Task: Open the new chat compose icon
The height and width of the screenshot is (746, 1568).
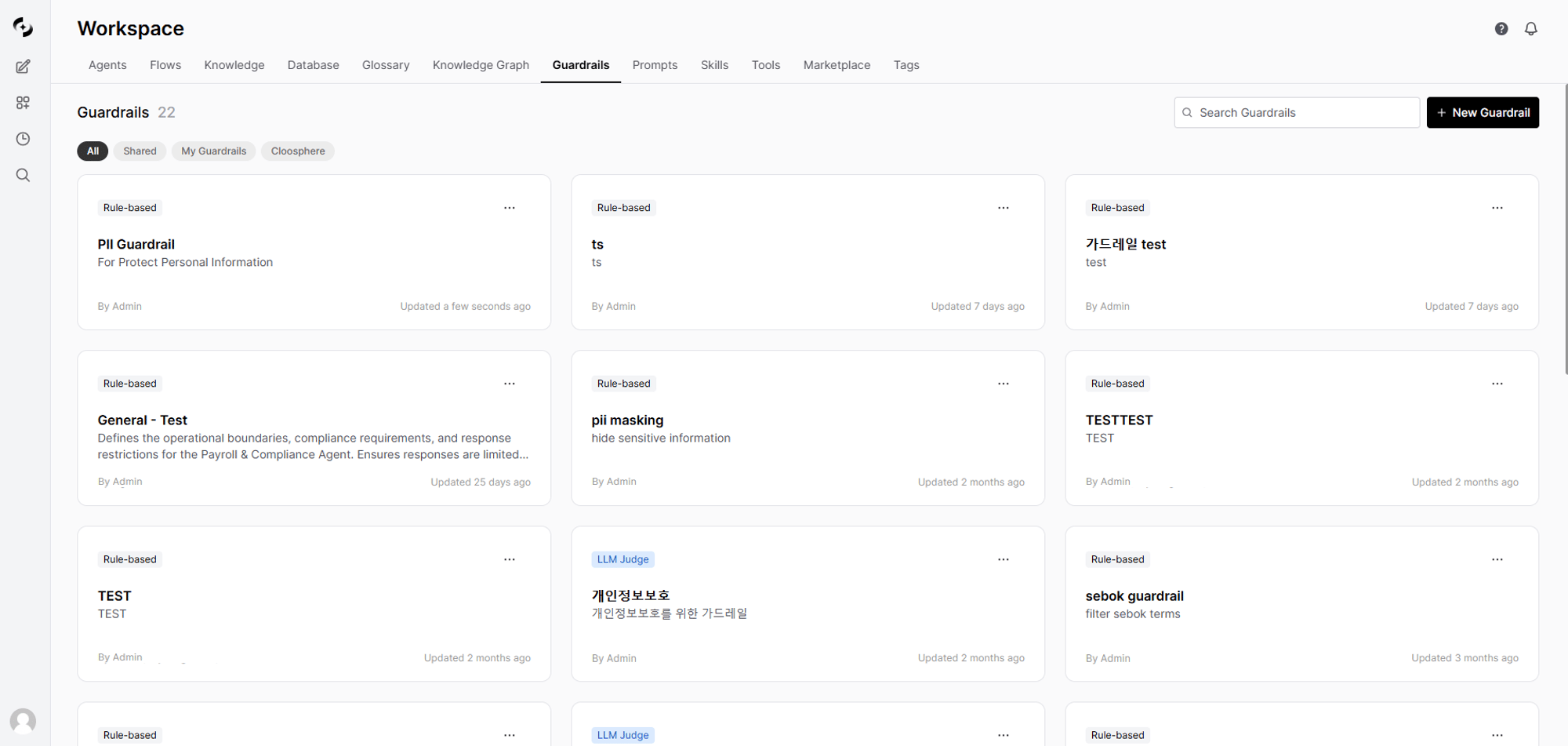Action: click(x=23, y=67)
